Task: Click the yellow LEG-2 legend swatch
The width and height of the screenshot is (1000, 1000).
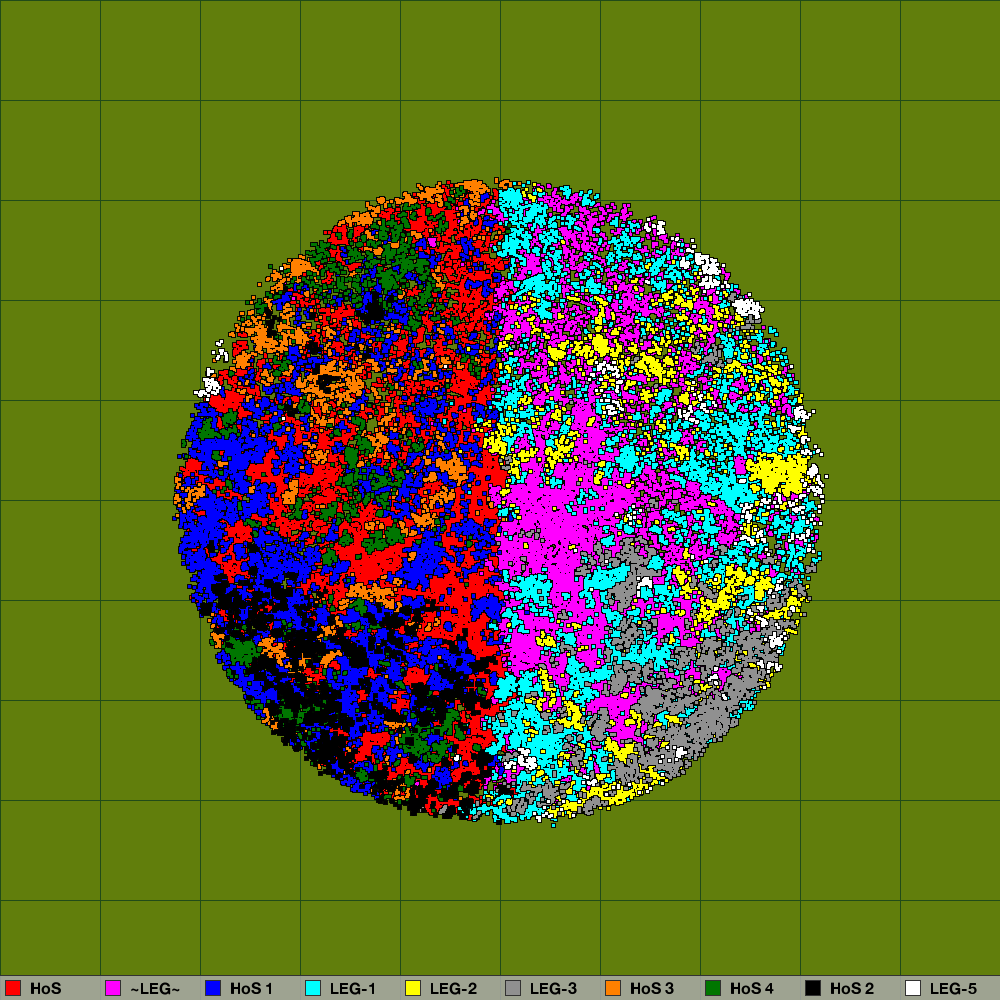Action: tap(413, 988)
